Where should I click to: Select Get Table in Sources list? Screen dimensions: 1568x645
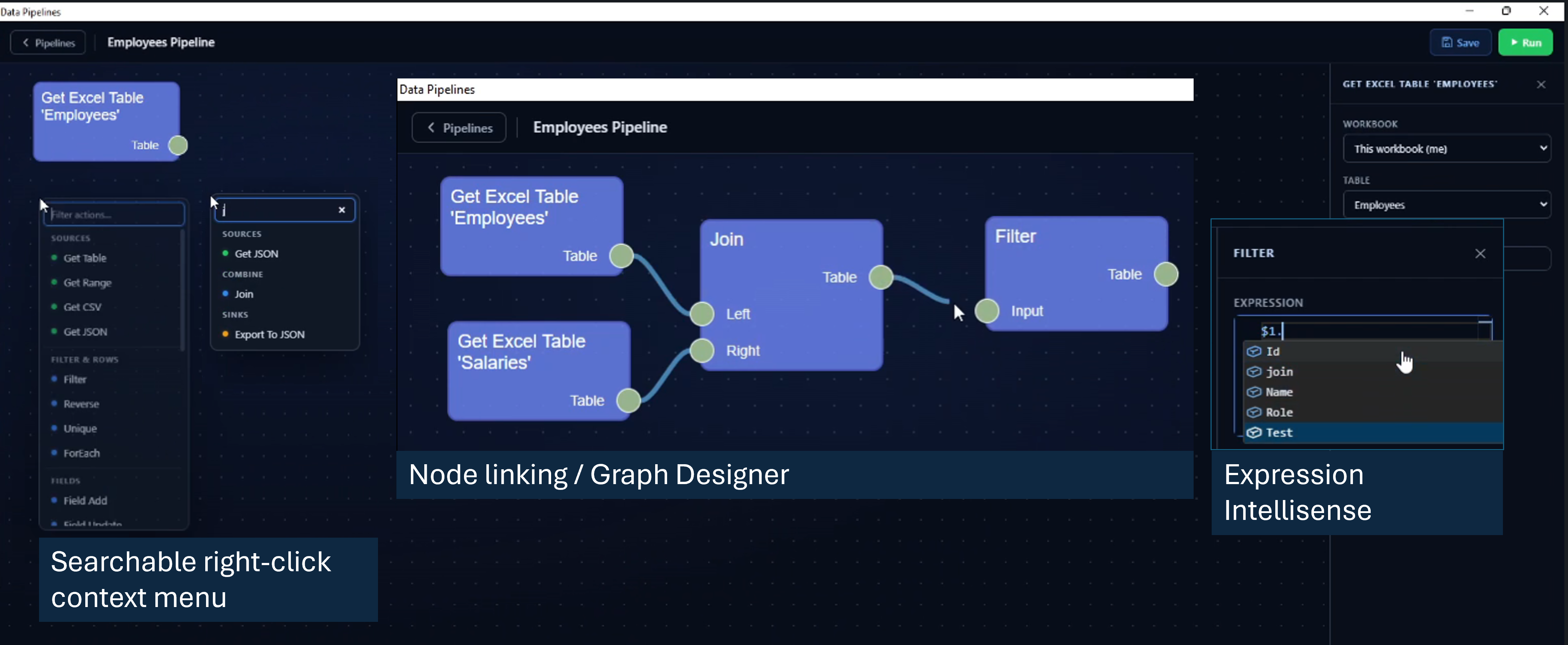[x=85, y=258]
